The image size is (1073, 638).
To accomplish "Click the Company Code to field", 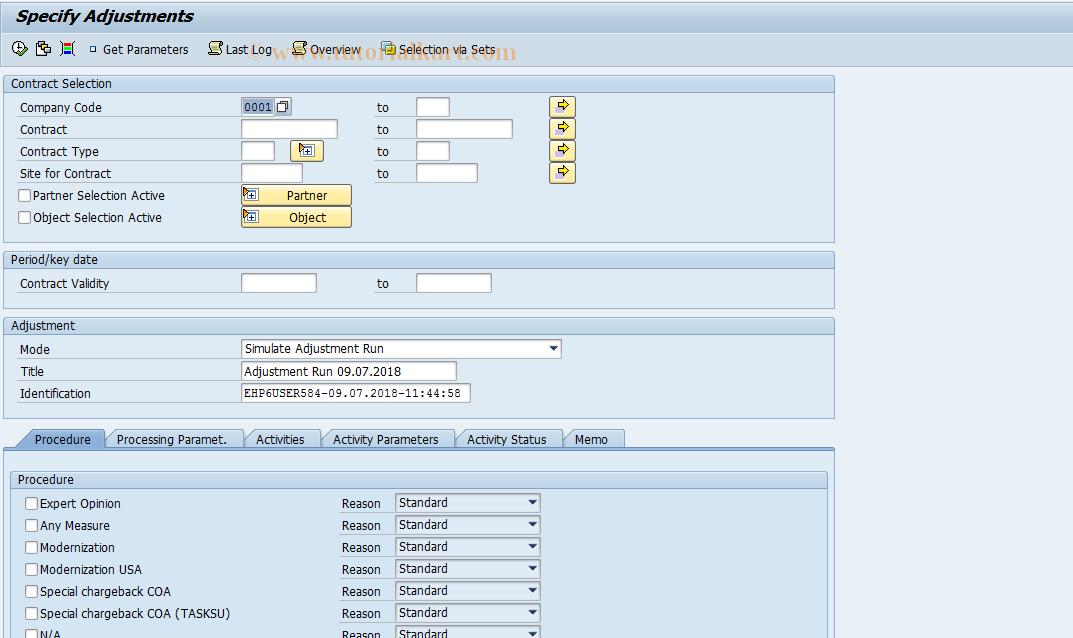I will (433, 107).
